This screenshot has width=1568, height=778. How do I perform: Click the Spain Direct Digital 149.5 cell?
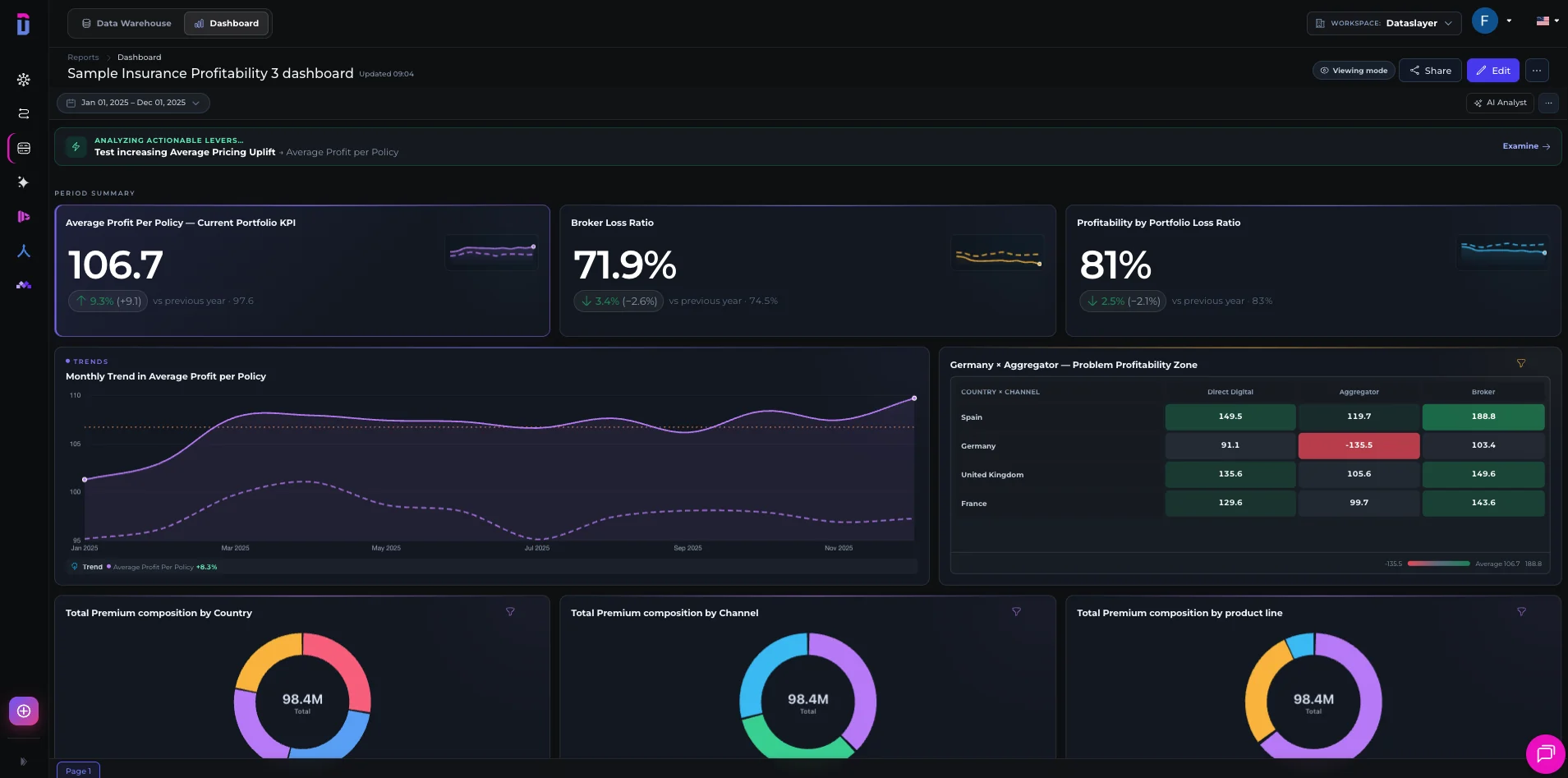(1230, 417)
